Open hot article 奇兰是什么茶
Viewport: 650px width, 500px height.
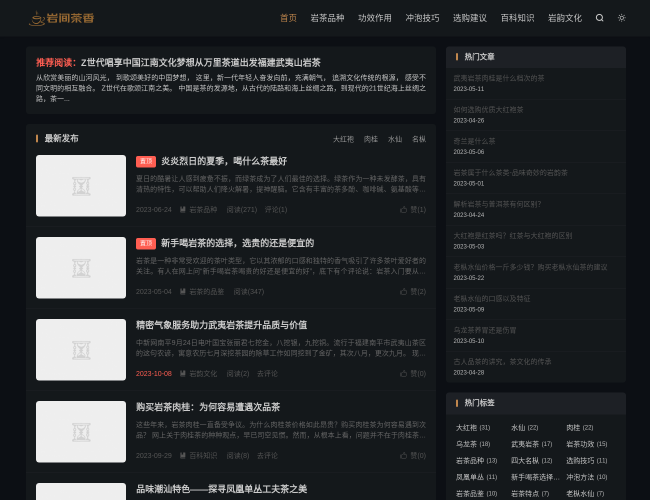474,141
